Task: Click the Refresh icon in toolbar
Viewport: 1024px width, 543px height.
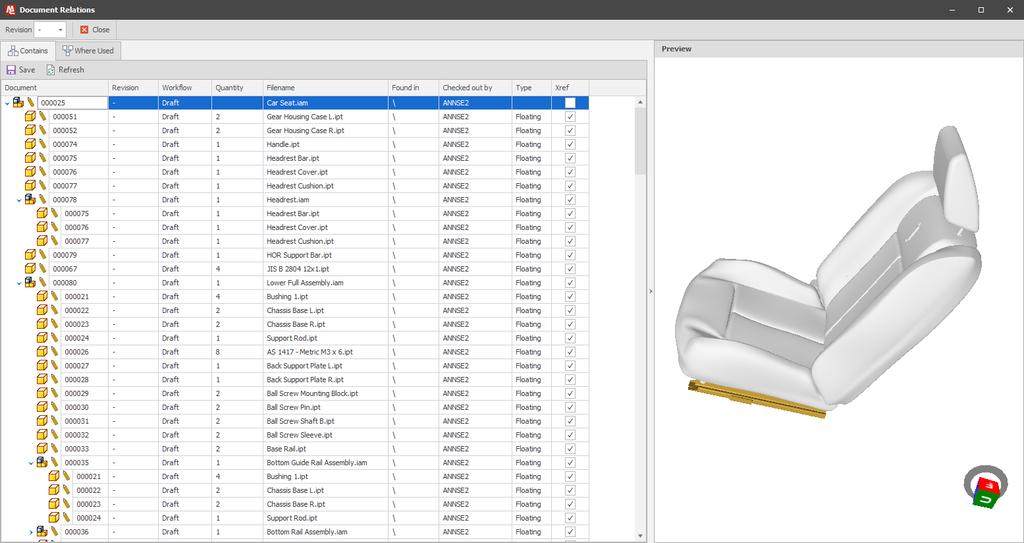Action: pos(50,70)
